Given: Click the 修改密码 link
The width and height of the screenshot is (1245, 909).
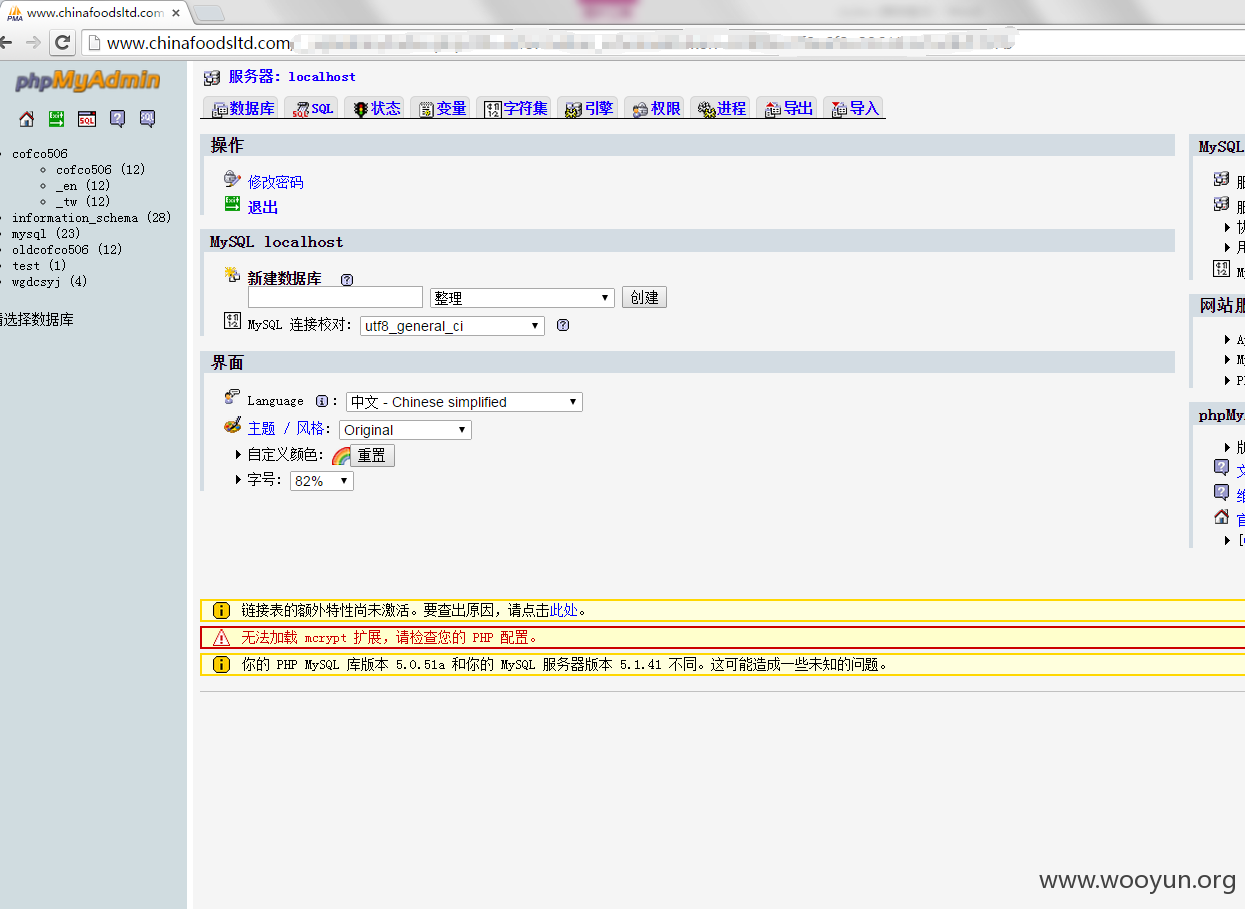Looking at the screenshot, I should (x=275, y=182).
